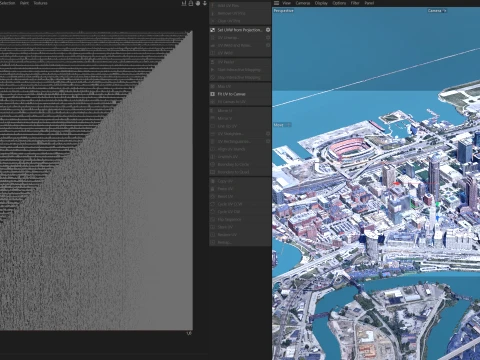Click the blue Z axis handle

click(438, 218)
